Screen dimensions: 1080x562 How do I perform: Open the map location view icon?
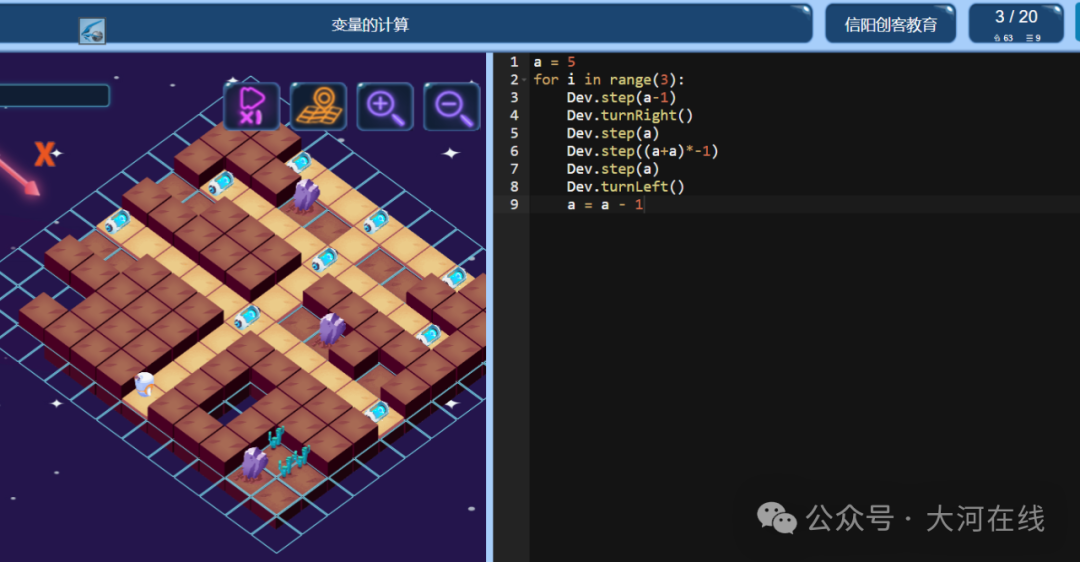coord(318,106)
